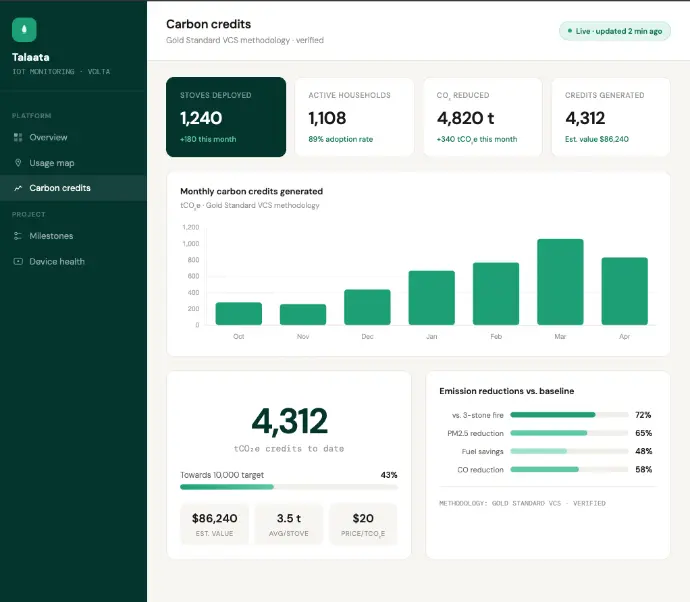Open the Overview page in sidebar
Viewport: 690px width, 602px height.
tap(48, 137)
